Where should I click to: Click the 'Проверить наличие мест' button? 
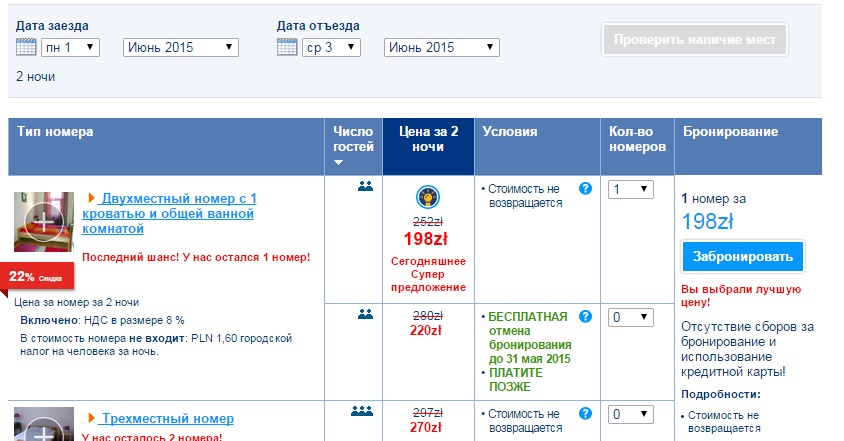click(695, 39)
